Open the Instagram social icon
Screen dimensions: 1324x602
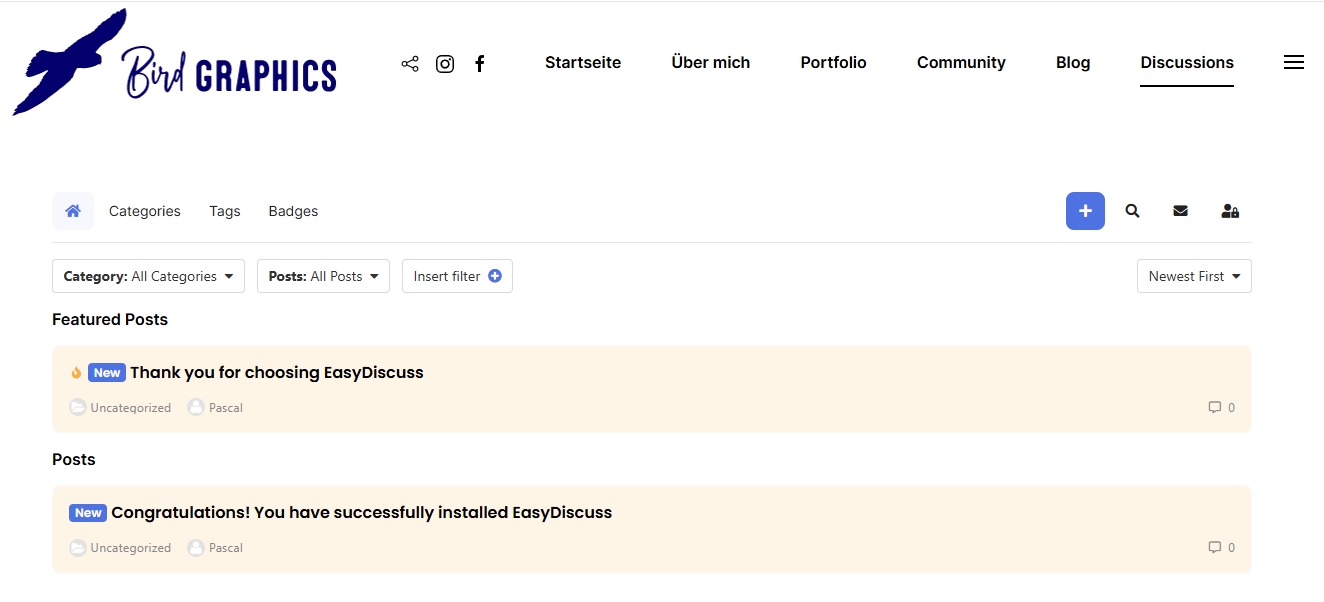click(x=445, y=64)
